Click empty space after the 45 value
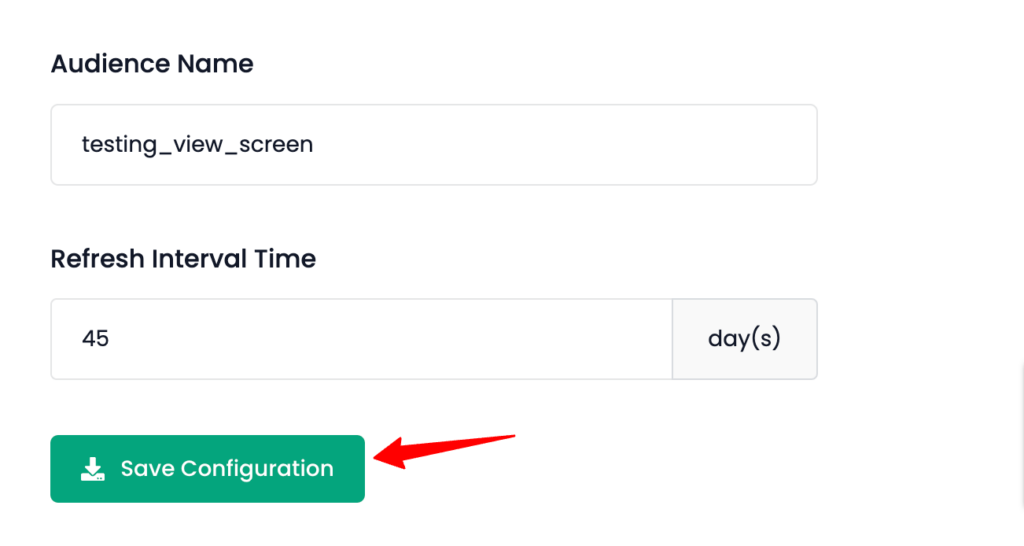1024x546 pixels. pyautogui.click(x=390, y=339)
